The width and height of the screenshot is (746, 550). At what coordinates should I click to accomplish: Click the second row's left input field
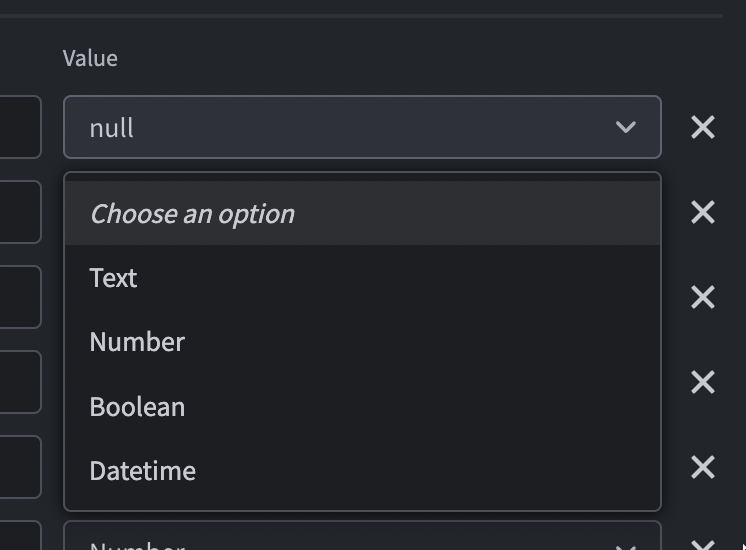pyautogui.click(x=19, y=212)
